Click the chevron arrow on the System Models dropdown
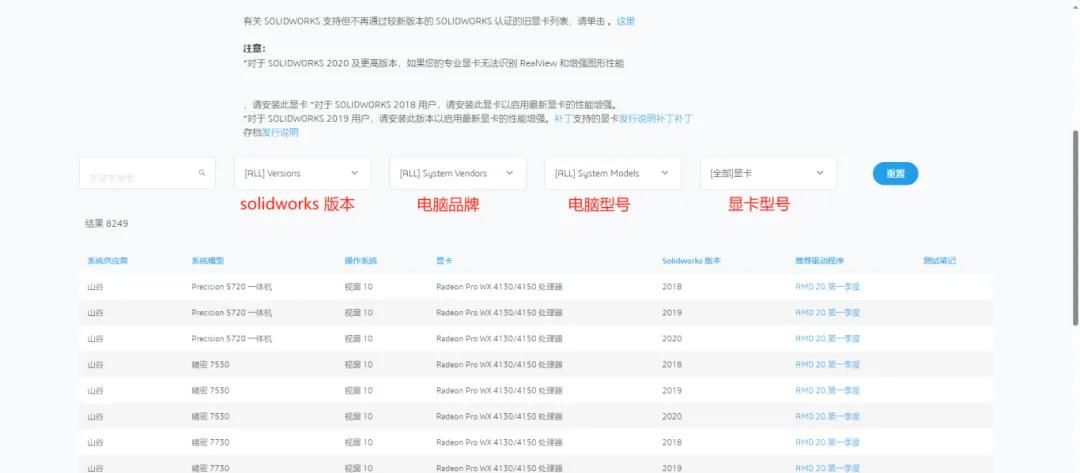This screenshot has width=1080, height=473. 665,173
